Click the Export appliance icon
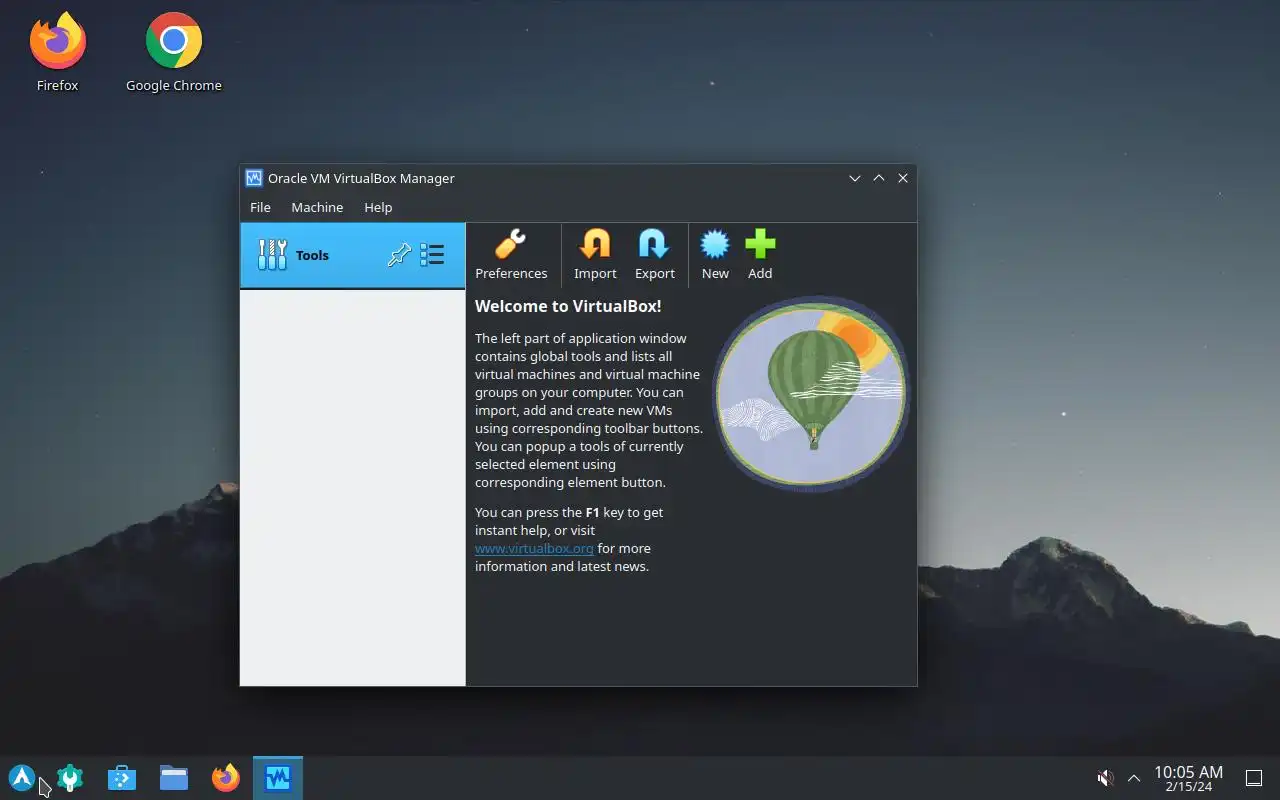The image size is (1280, 800). click(655, 255)
